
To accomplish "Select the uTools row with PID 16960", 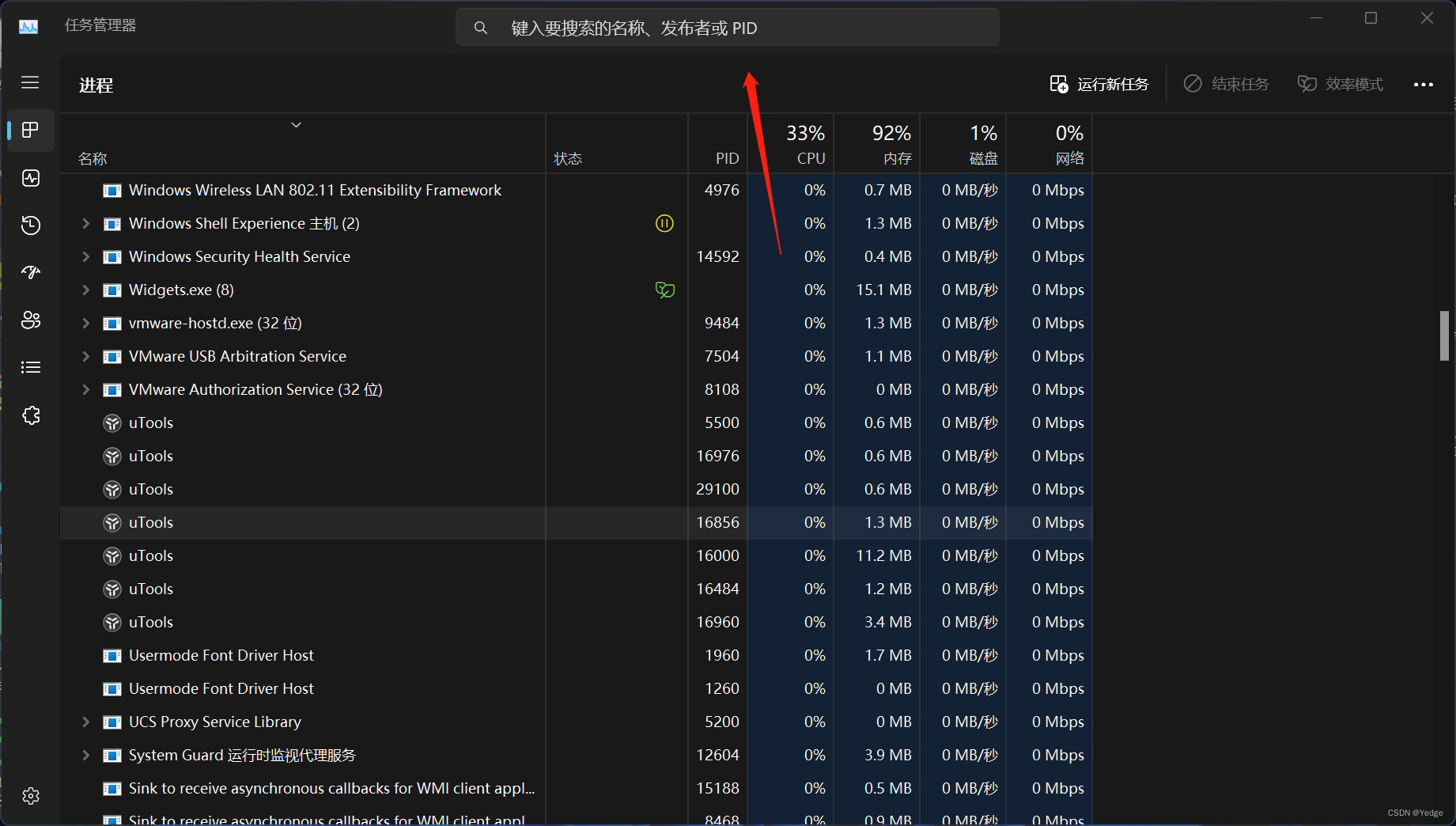I will click(x=576, y=622).
